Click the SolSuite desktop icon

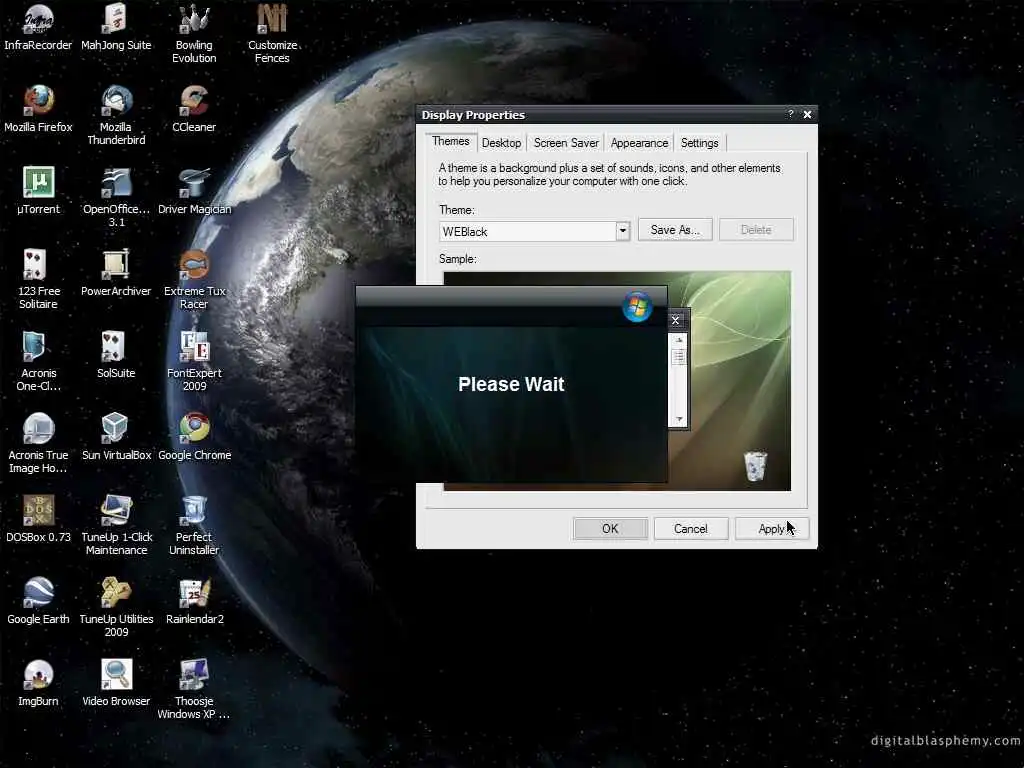(116, 355)
